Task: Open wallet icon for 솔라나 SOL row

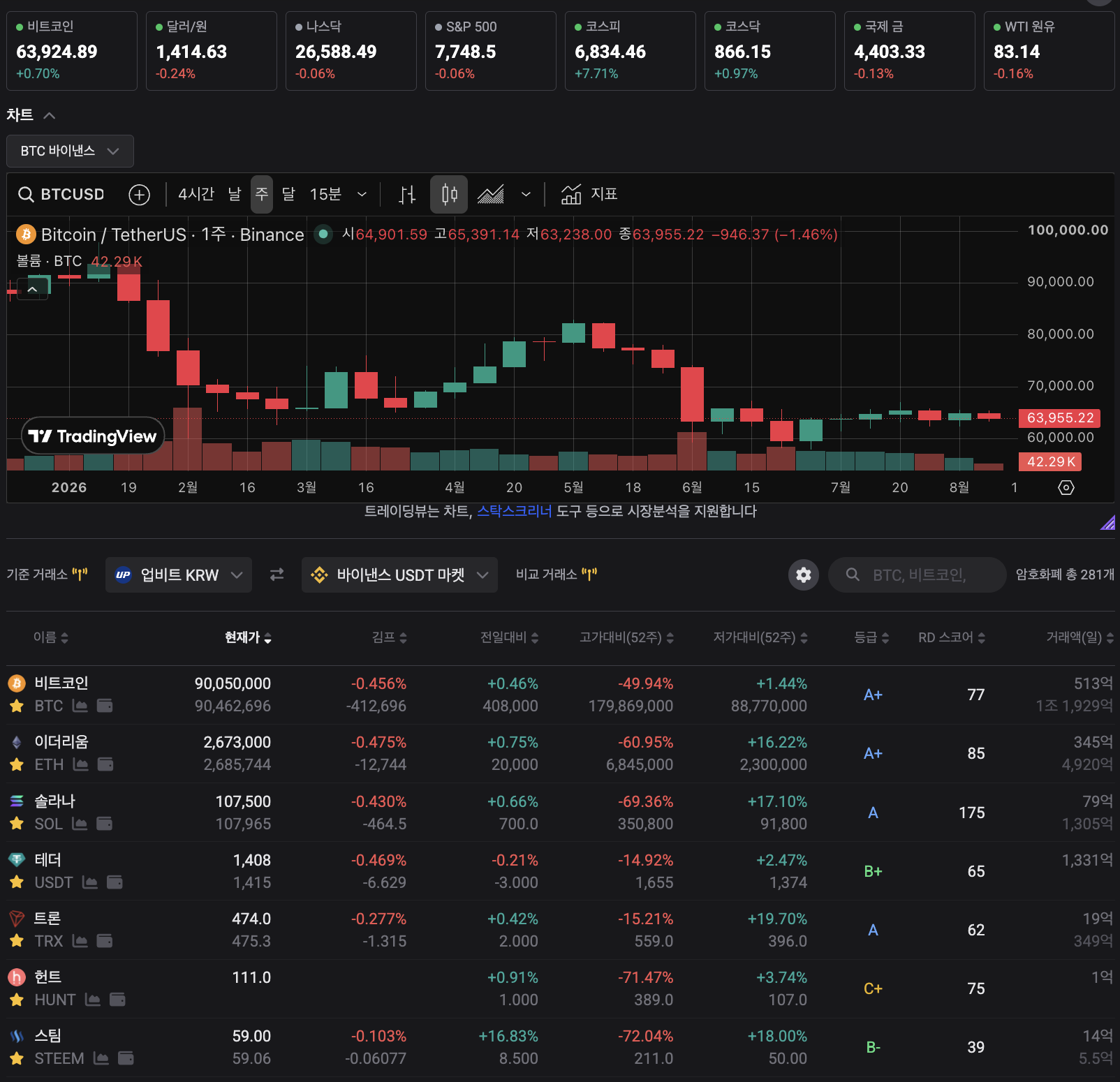Action: pyautogui.click(x=104, y=824)
